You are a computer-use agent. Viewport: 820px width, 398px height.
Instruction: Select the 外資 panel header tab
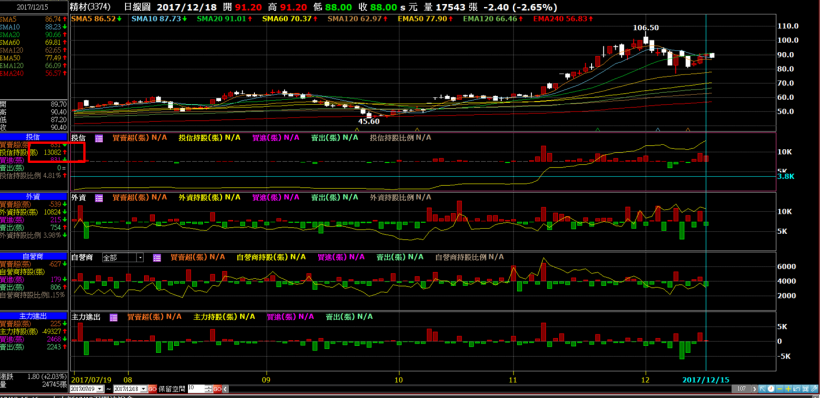click(34, 196)
